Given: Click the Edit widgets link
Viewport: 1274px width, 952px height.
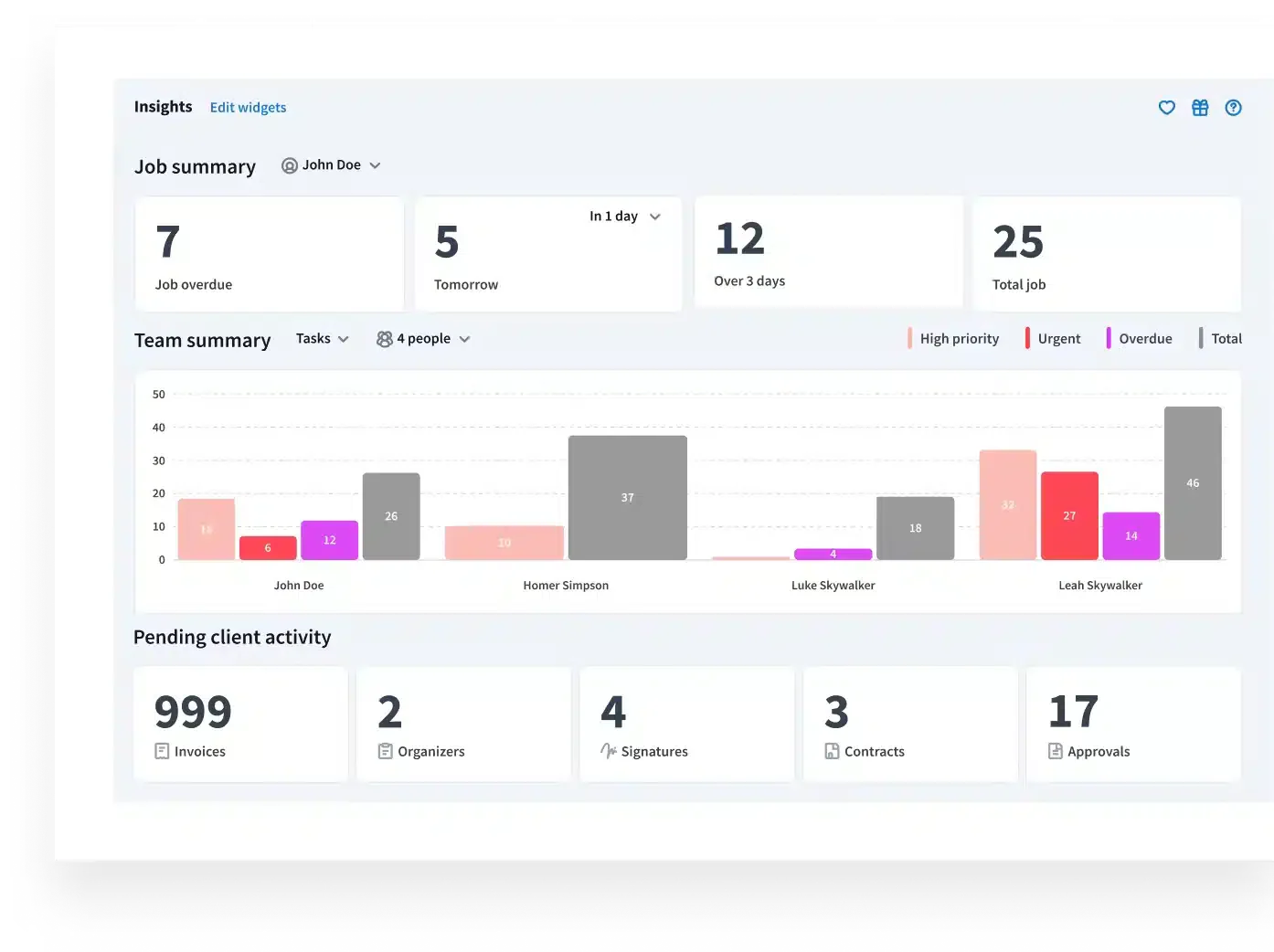Looking at the screenshot, I should pyautogui.click(x=248, y=108).
